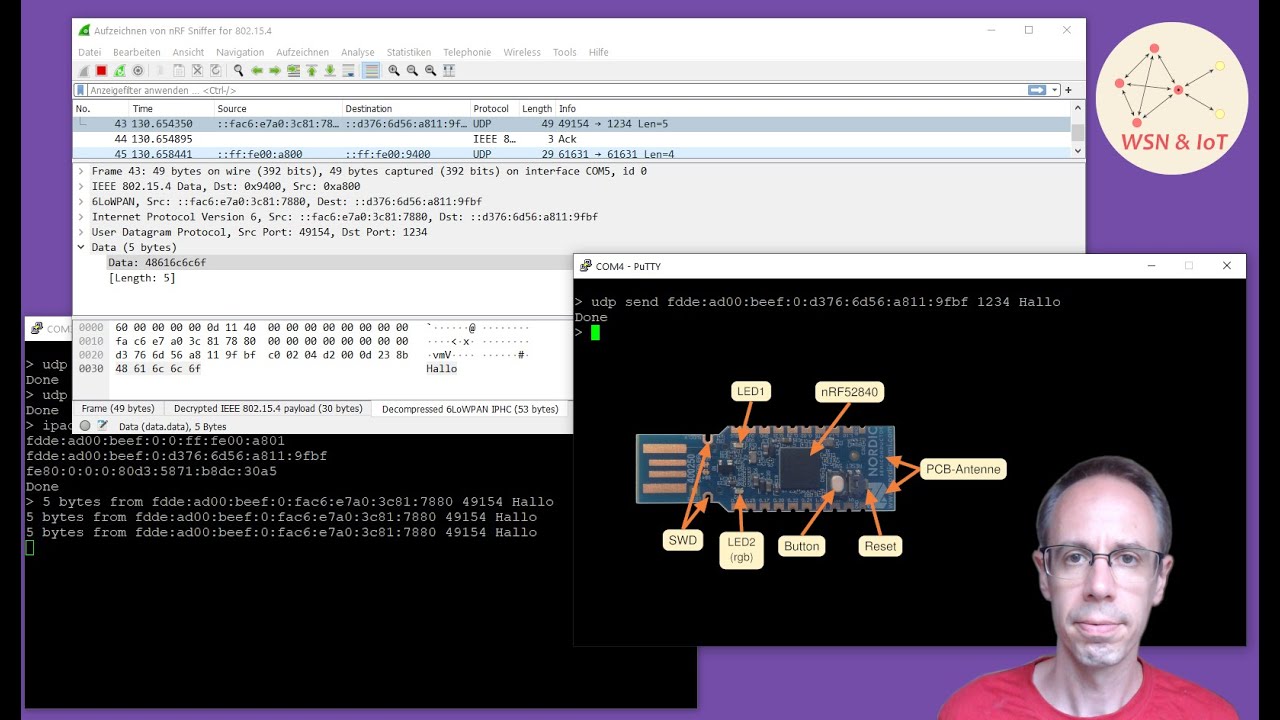1280x720 pixels.
Task: Restart the current capture in Wireshark
Action: click(x=120, y=71)
